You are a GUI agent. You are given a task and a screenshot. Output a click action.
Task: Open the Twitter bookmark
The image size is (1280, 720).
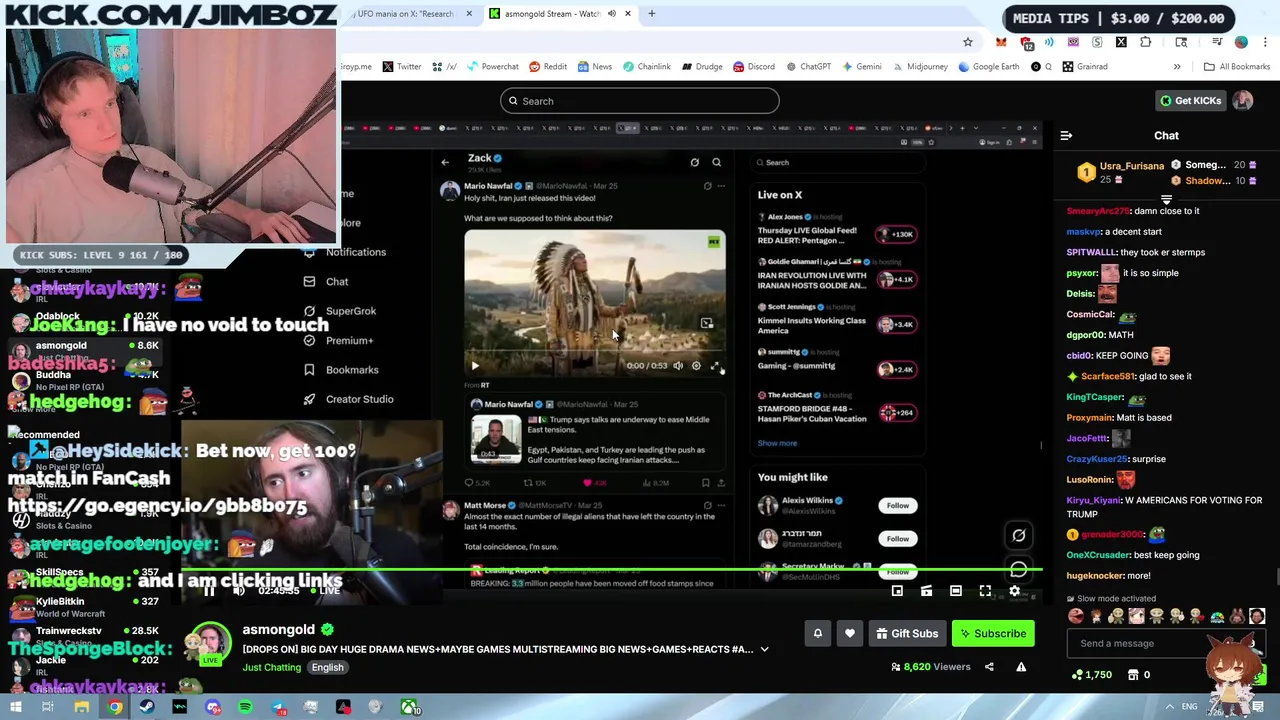tap(401, 67)
